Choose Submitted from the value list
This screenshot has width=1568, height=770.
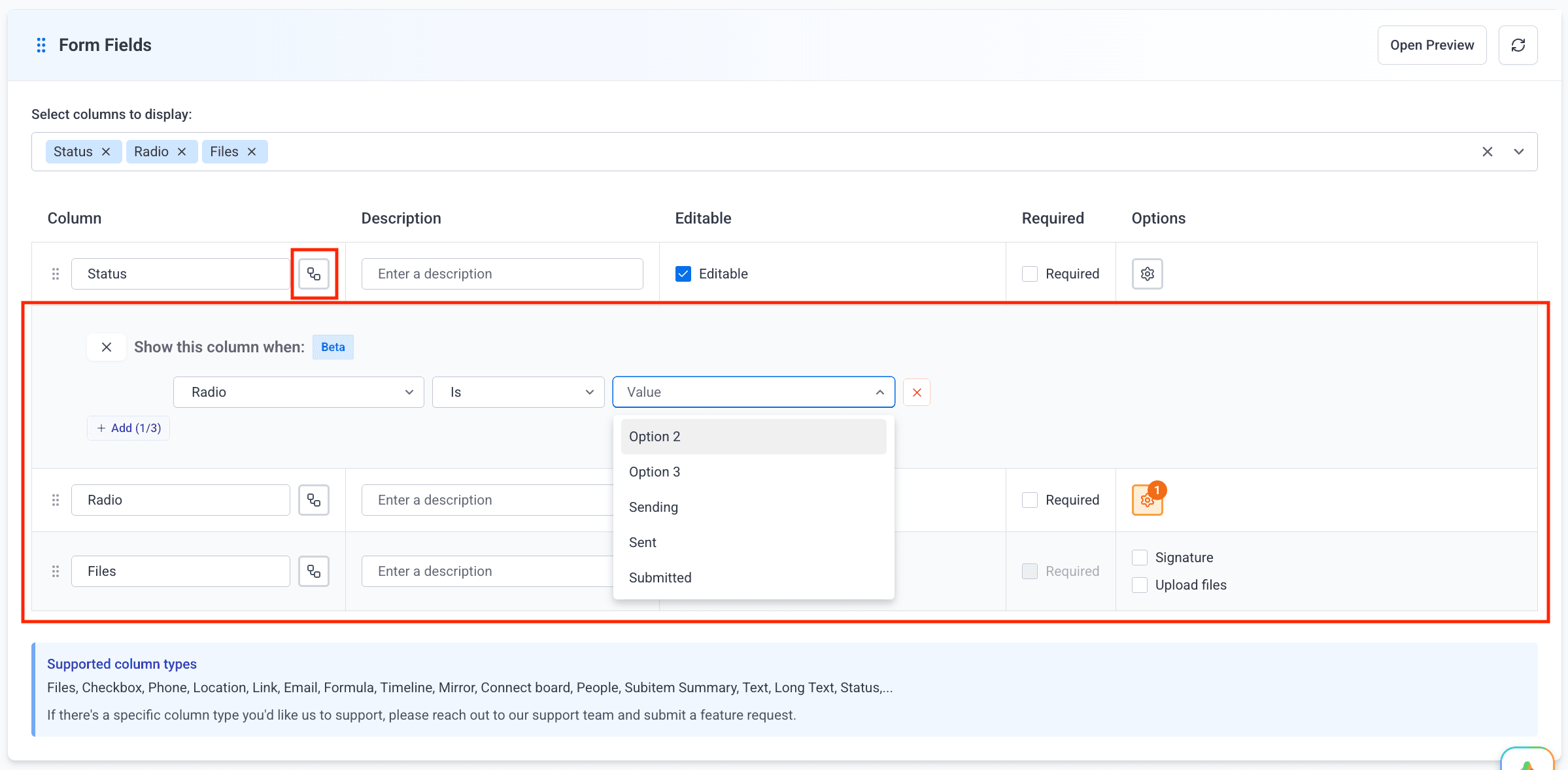[x=754, y=578]
